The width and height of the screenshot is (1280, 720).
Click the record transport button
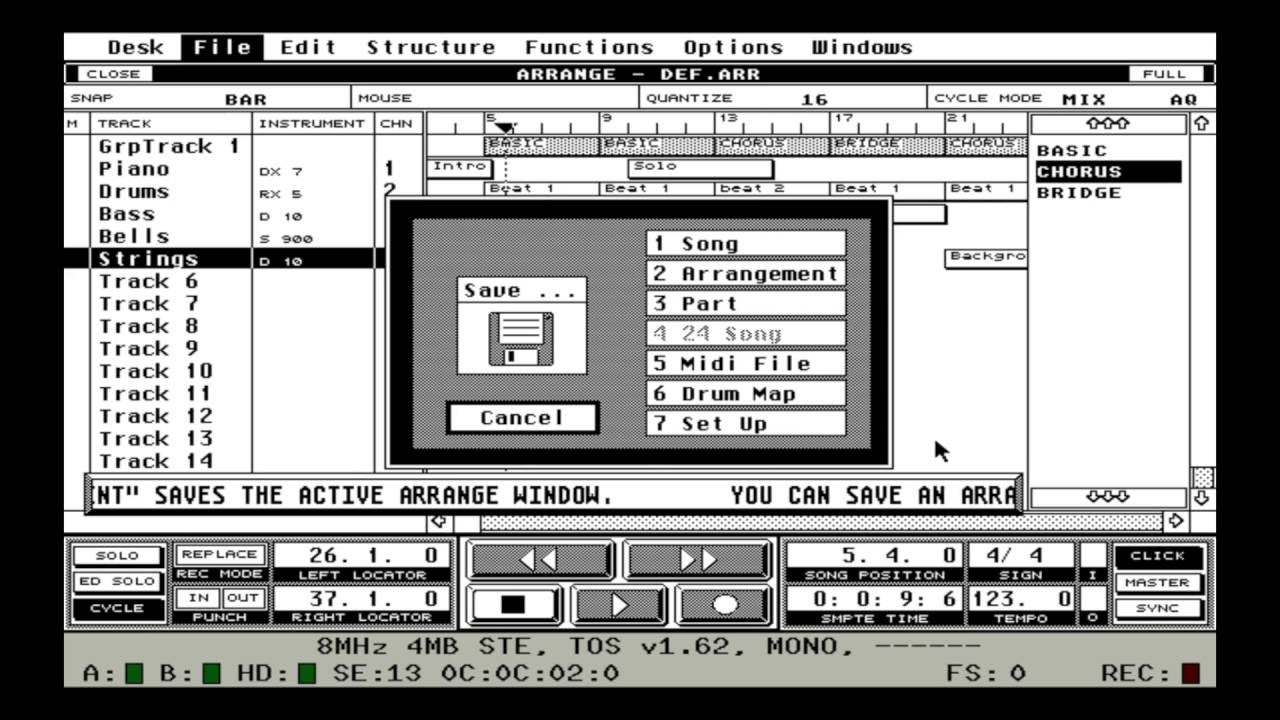[724, 605]
